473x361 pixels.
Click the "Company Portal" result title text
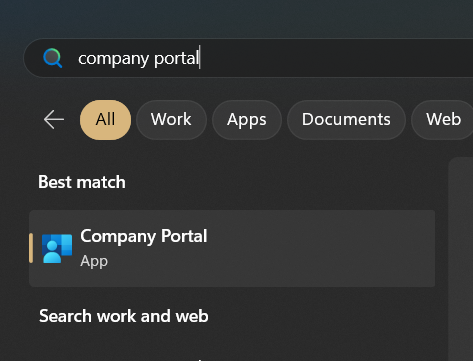144,237
